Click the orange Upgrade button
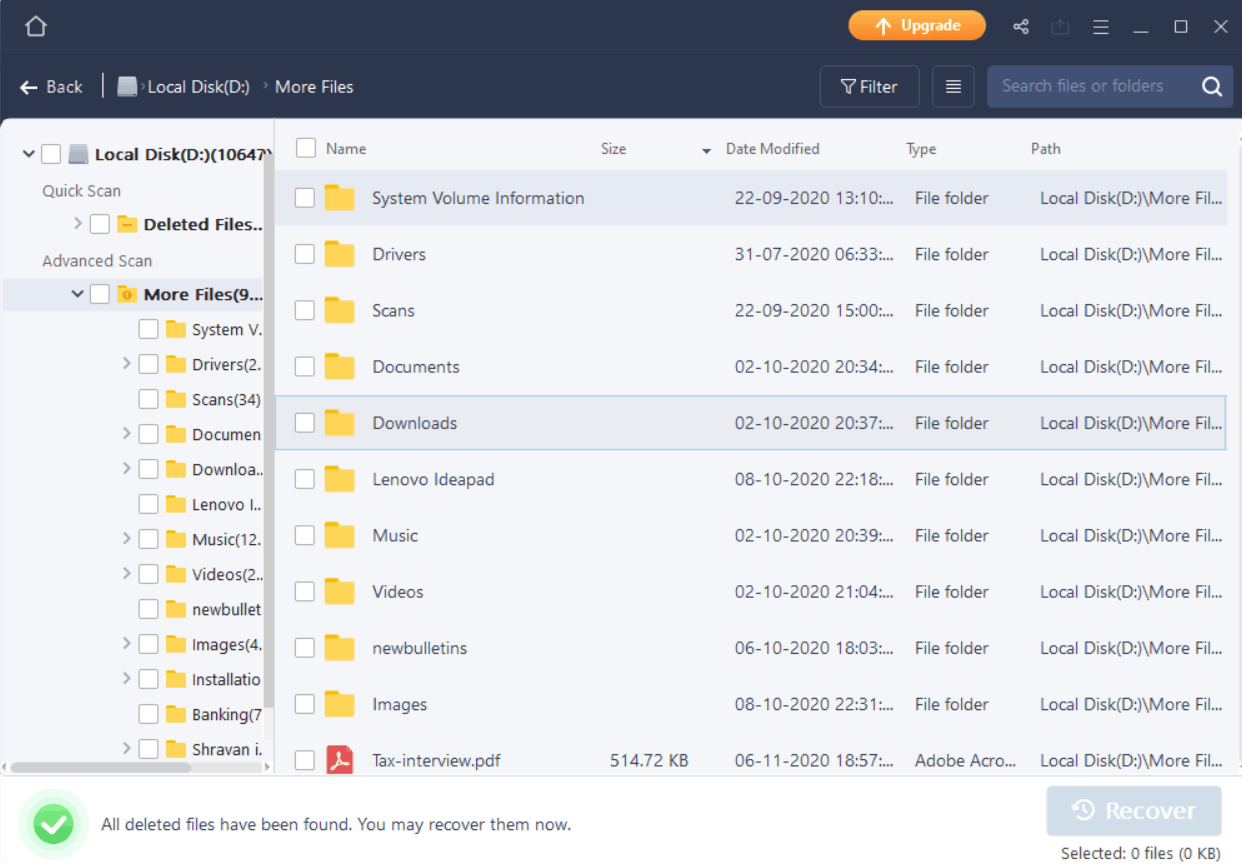This screenshot has width=1242, height=865. [917, 26]
